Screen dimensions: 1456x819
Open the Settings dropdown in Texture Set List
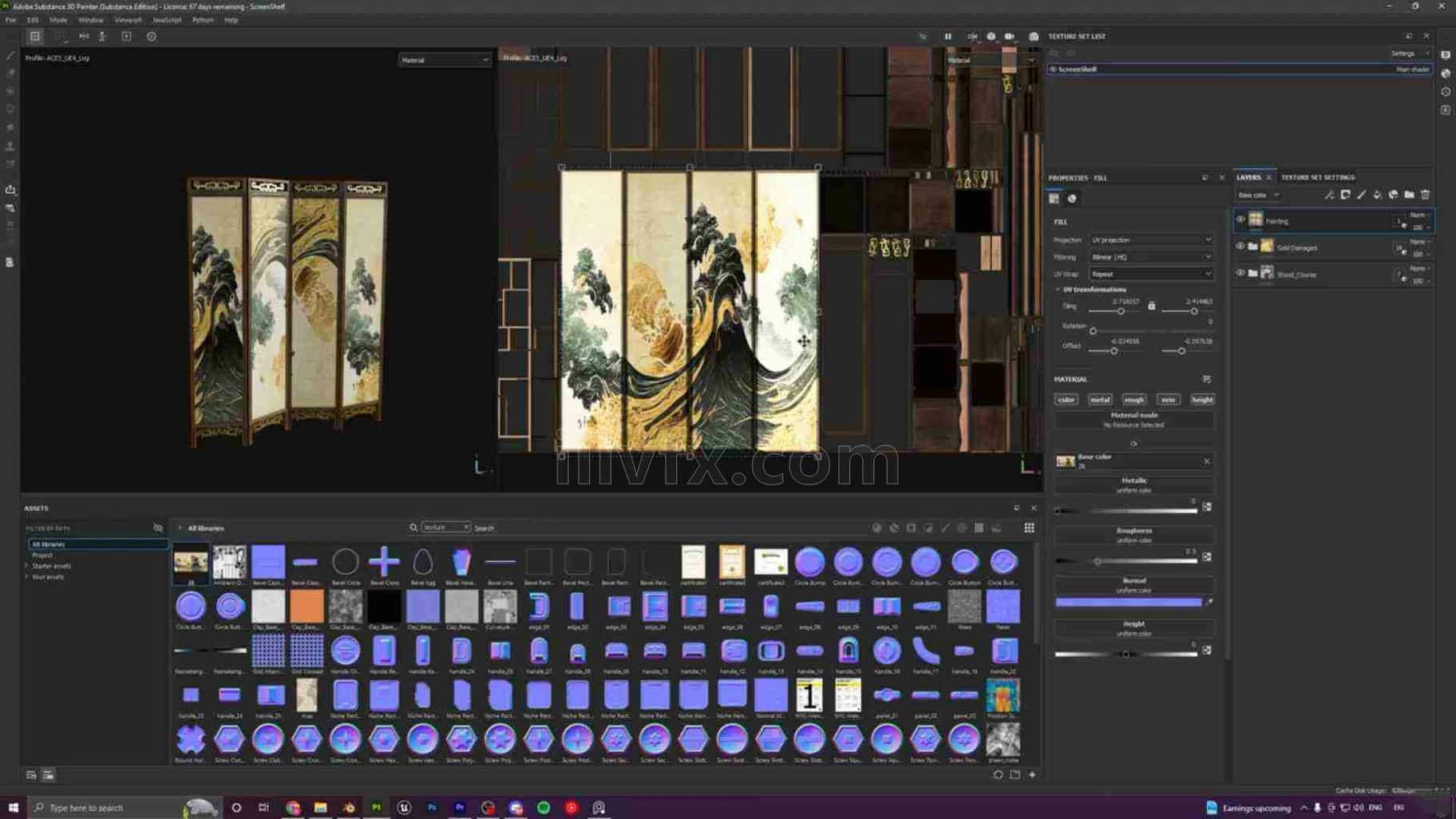pyautogui.click(x=1410, y=53)
